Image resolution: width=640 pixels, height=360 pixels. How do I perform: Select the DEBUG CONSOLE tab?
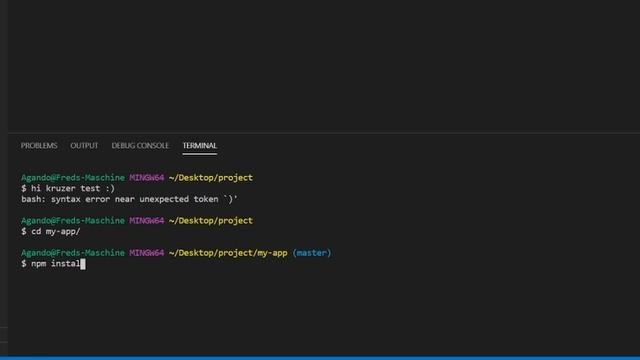140,146
